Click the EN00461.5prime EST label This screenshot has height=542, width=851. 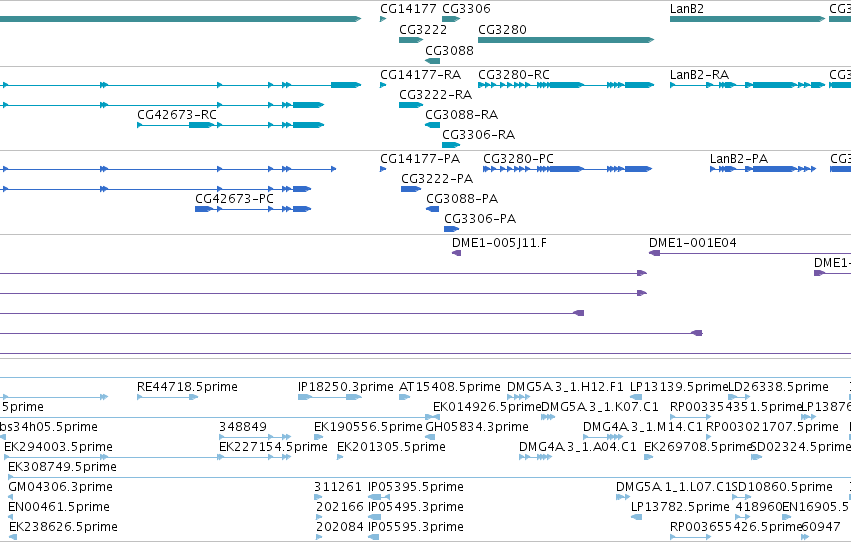tap(59, 507)
